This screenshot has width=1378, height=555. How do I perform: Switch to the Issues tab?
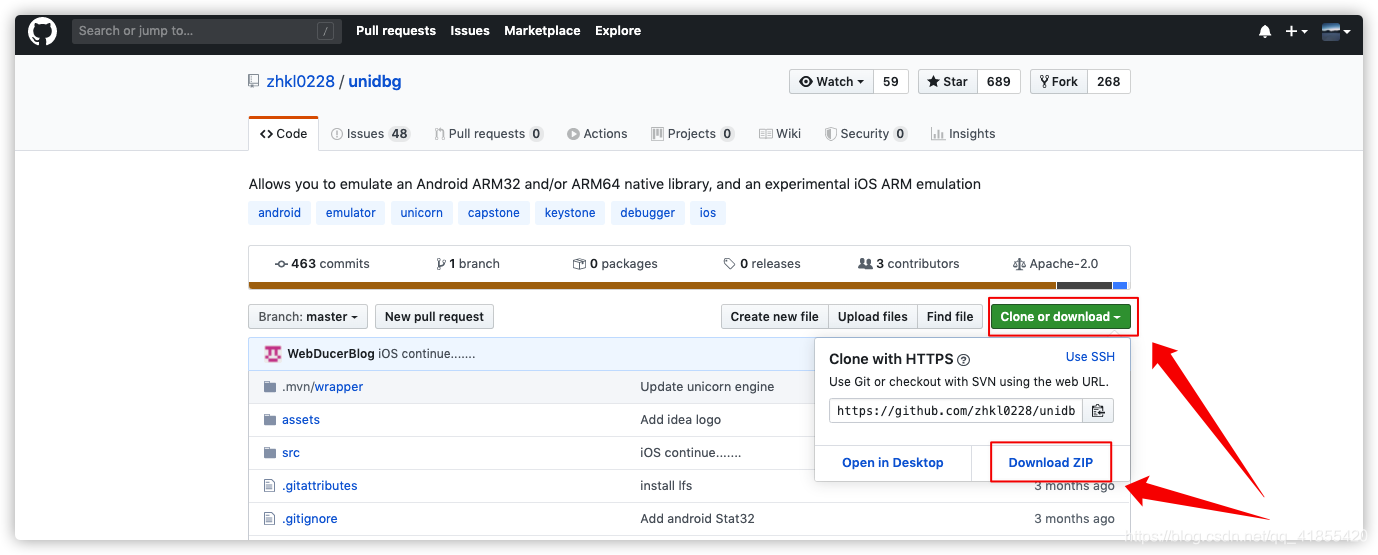click(x=369, y=134)
